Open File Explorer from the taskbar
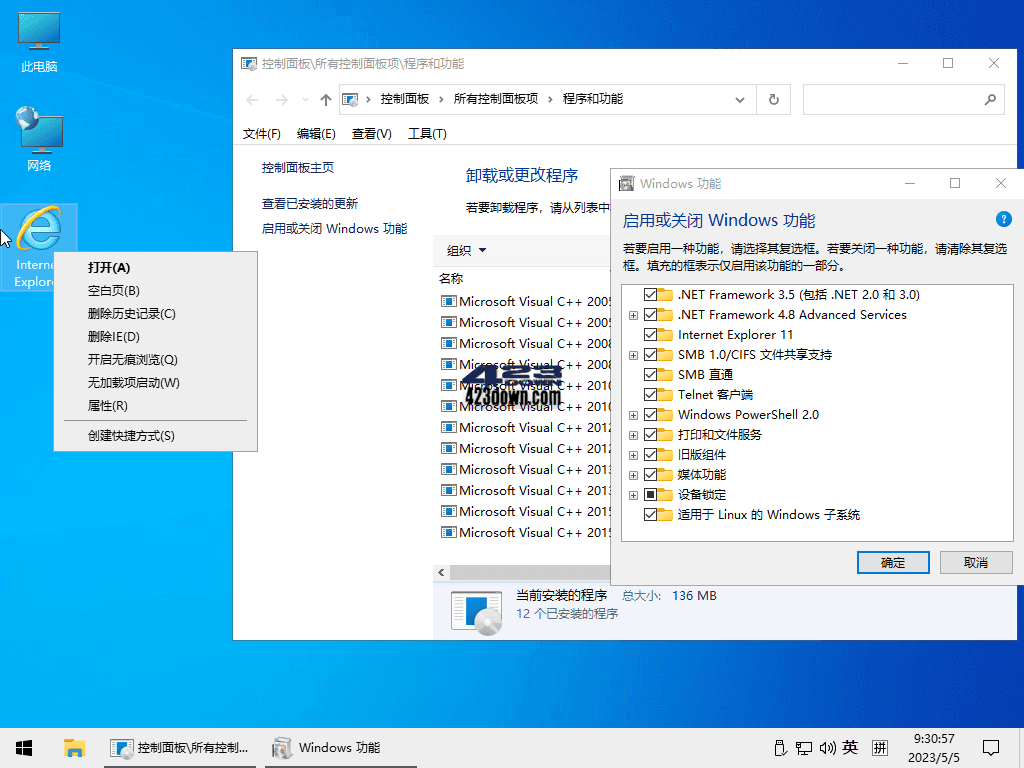 tap(74, 747)
